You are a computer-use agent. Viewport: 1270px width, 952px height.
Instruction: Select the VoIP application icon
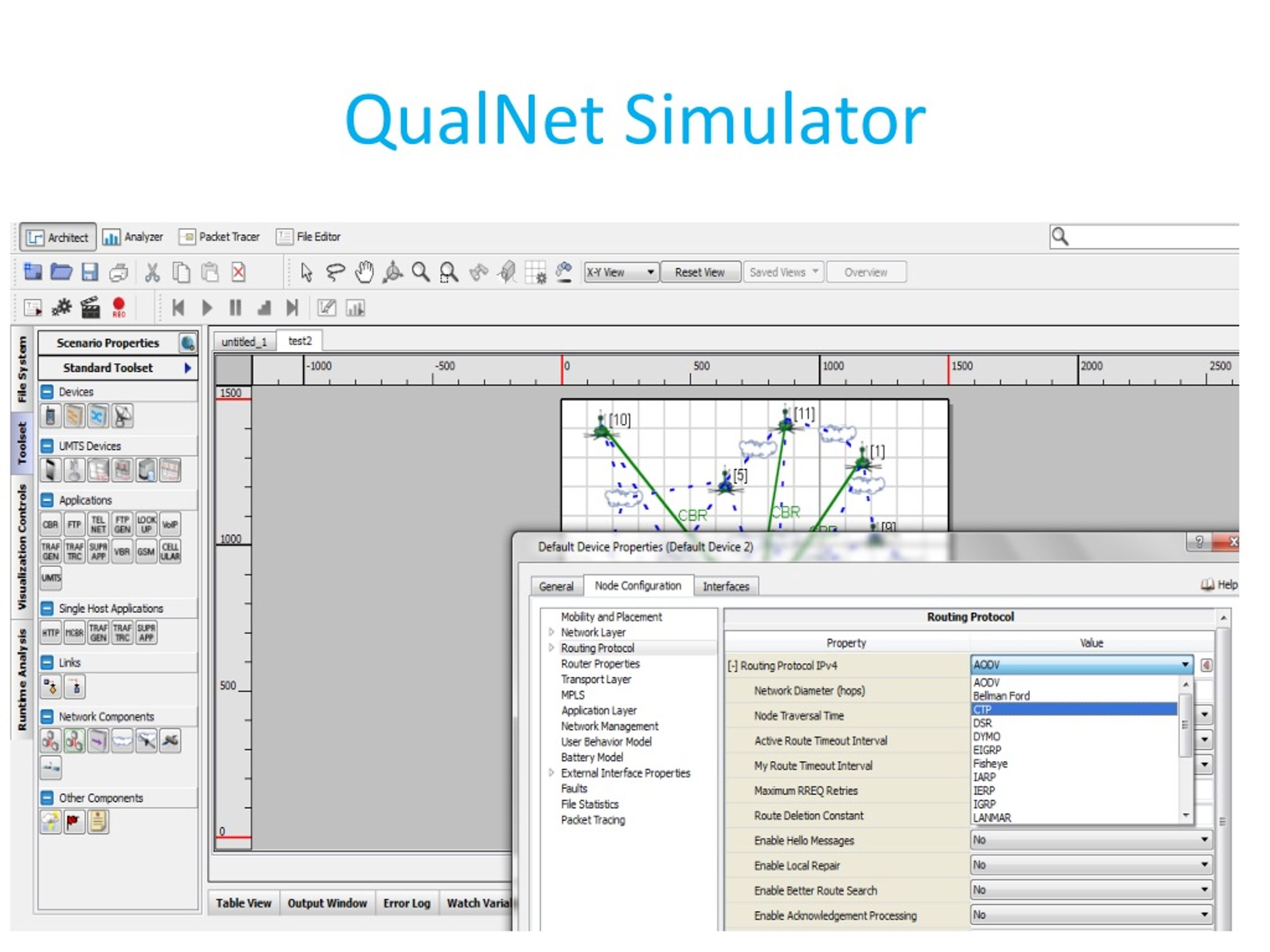(170, 525)
